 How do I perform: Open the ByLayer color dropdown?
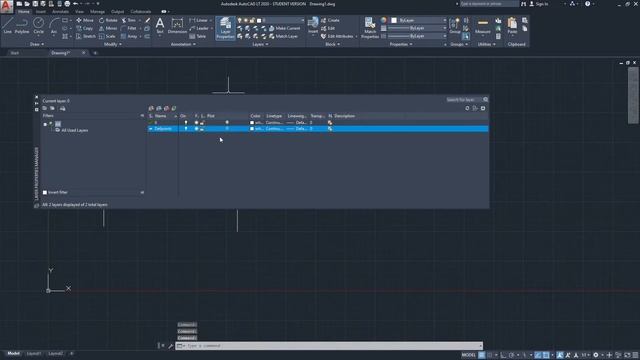tap(444, 20)
